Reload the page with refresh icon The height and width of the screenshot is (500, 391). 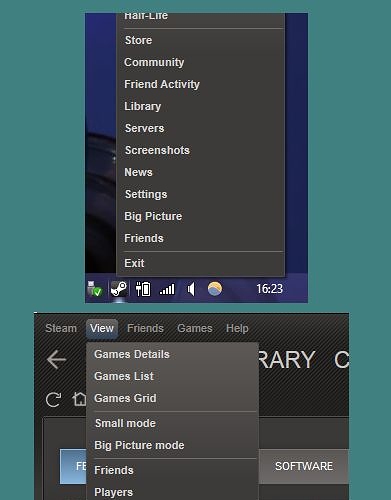pos(53,400)
